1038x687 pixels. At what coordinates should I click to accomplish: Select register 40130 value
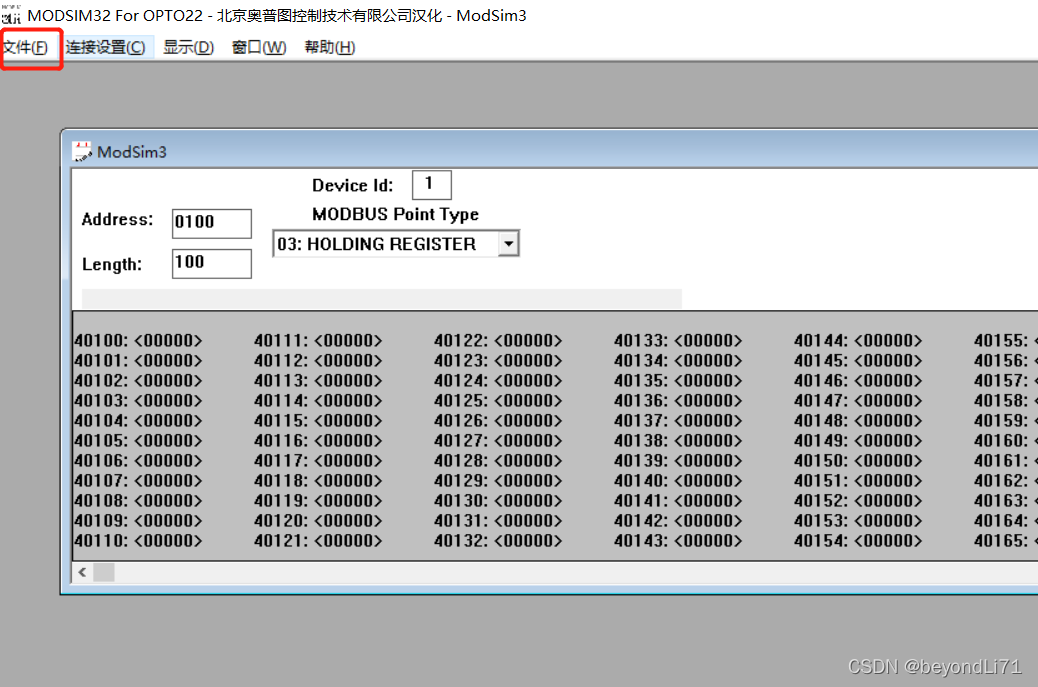(x=528, y=500)
